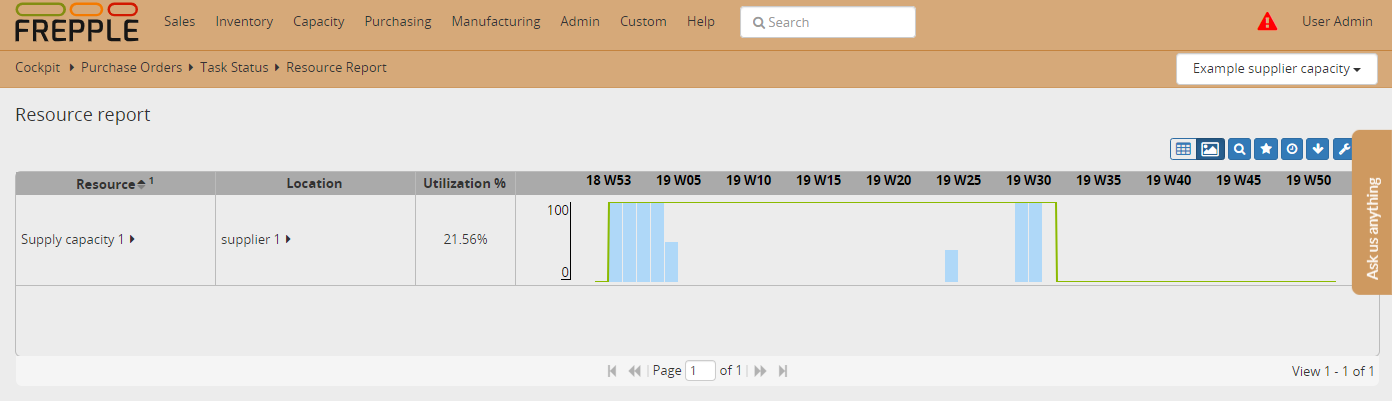
Task: Click the View 1 - 1 of 1 text
Action: pos(1333,371)
